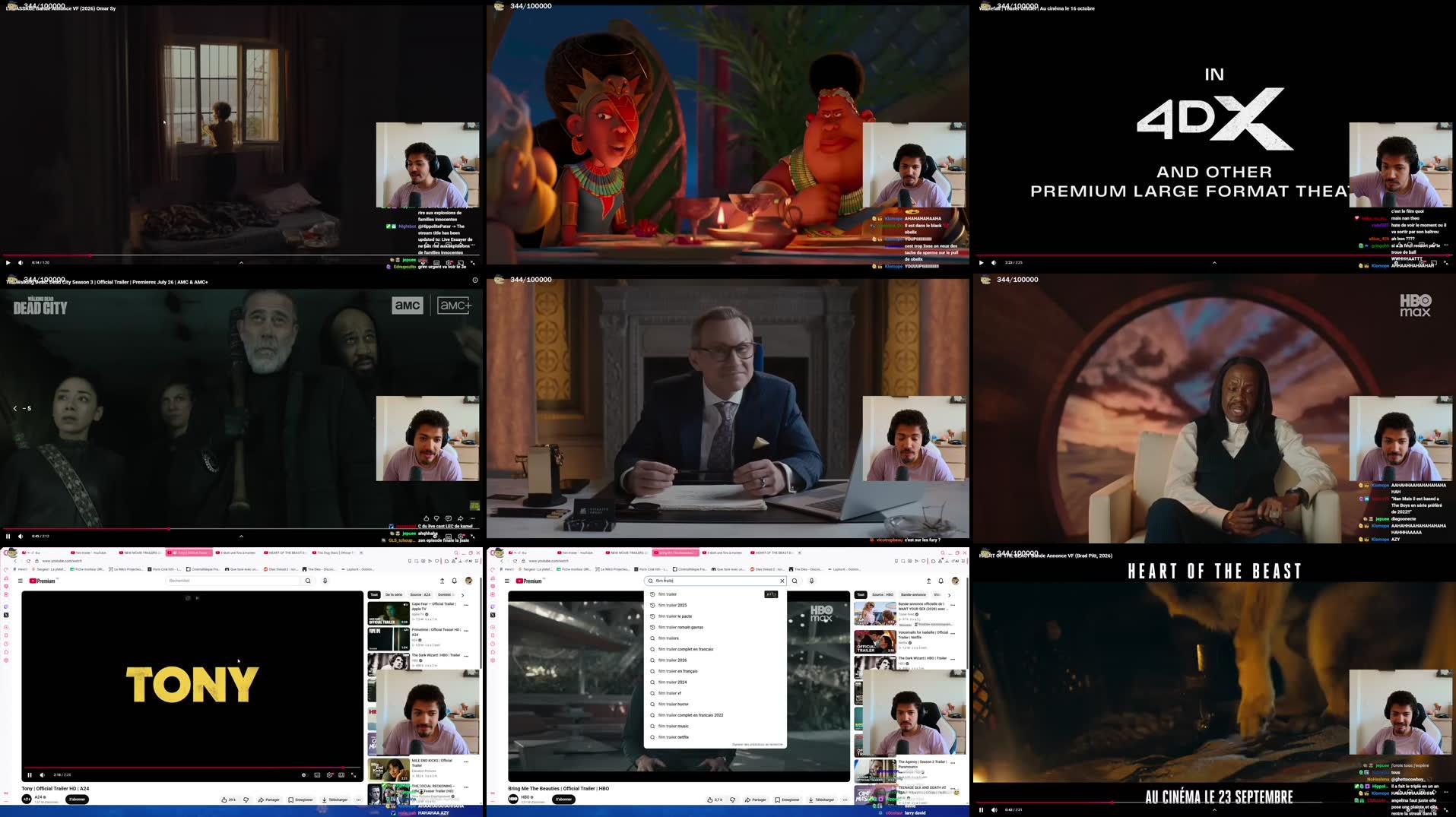Open info icon on Dead City title bar
Image resolution: width=1456 pixels, height=817 pixels.
475,280
